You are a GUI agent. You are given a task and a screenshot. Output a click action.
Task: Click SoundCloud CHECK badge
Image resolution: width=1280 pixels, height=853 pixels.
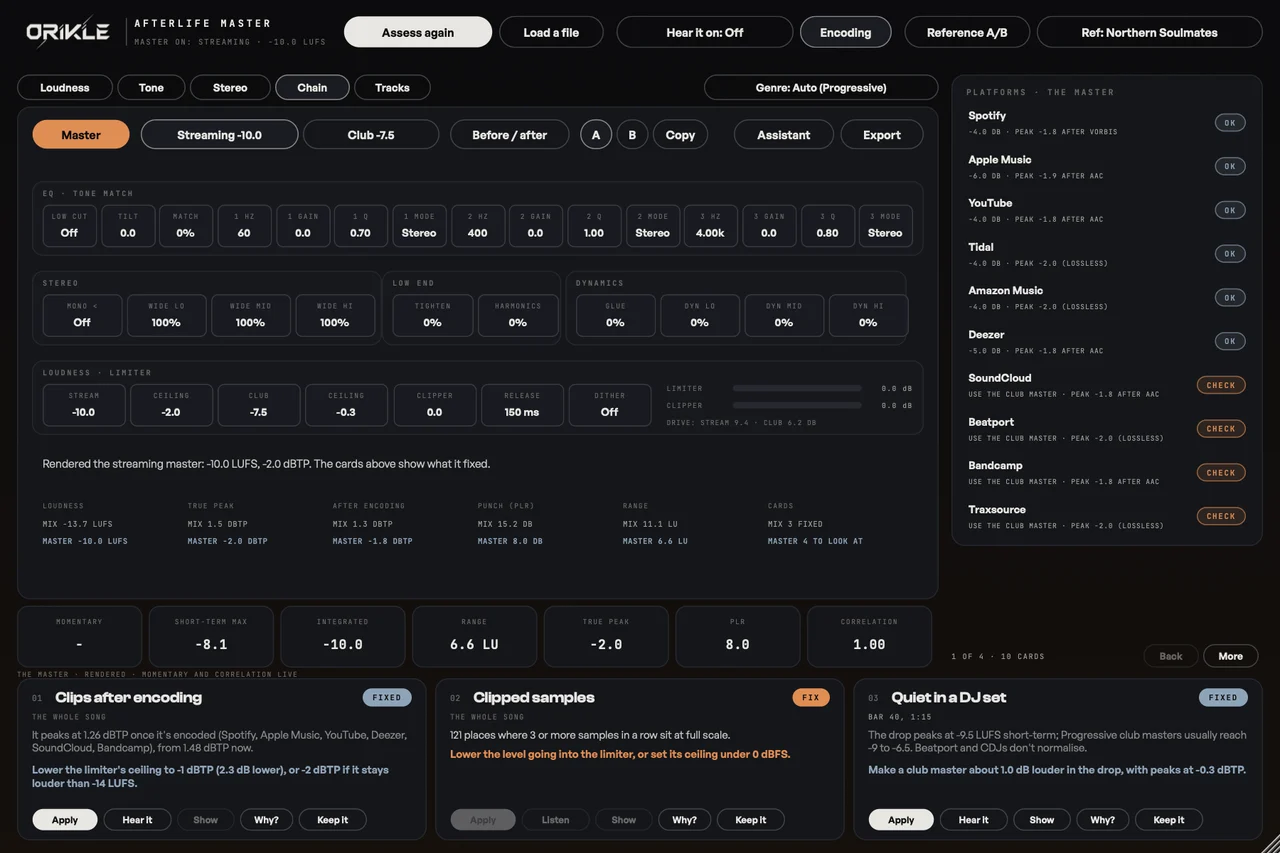(x=1221, y=385)
